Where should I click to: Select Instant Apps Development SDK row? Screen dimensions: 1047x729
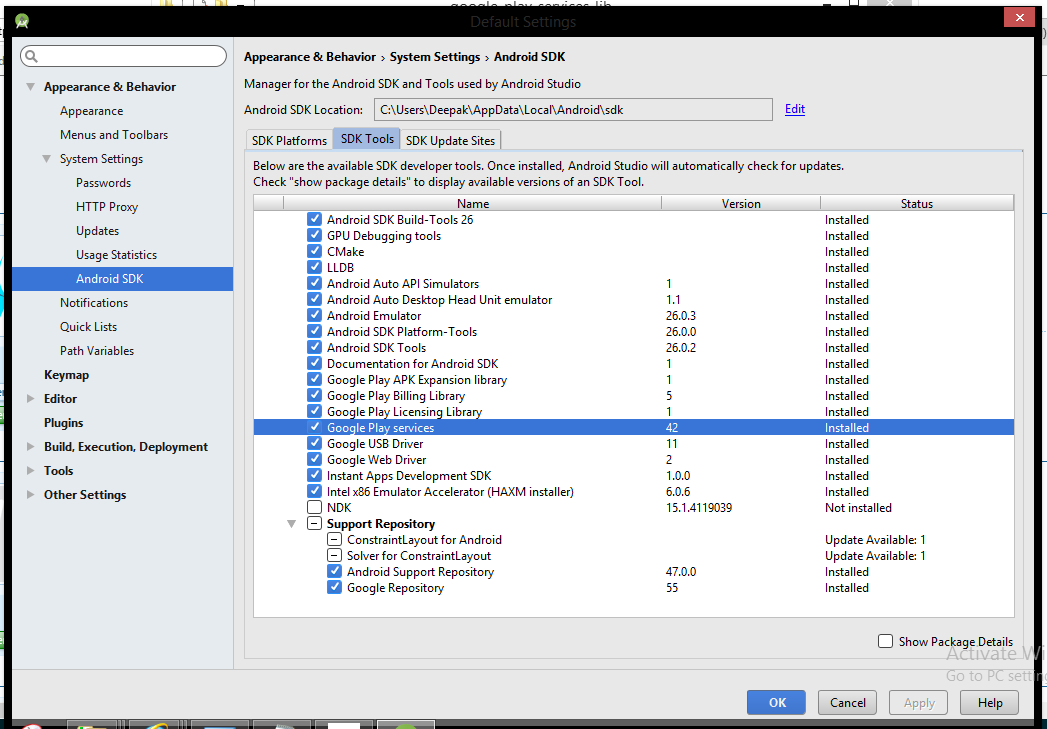pyautogui.click(x=634, y=475)
